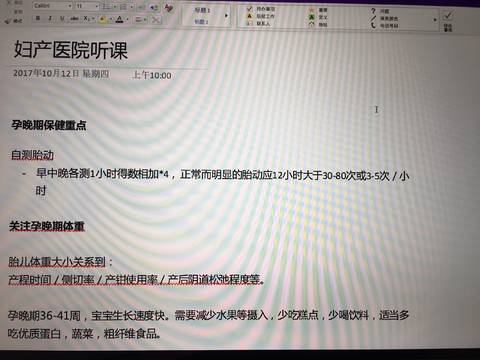Click the delete X icon
The width and height of the screenshot is (480, 360).
click(155, 20)
